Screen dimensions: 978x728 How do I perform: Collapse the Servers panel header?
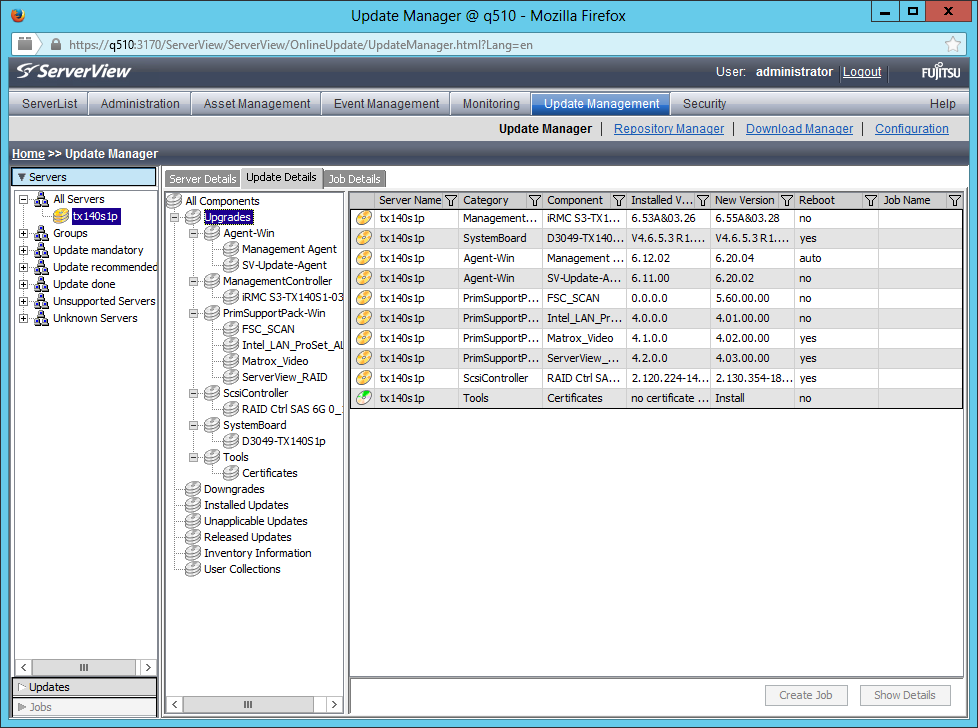tap(84, 177)
